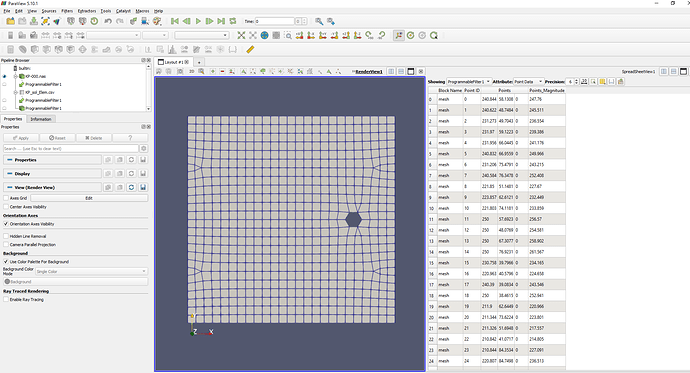
Task: Toggle the 2D/3D interaction mode button
Action: pos(191,71)
